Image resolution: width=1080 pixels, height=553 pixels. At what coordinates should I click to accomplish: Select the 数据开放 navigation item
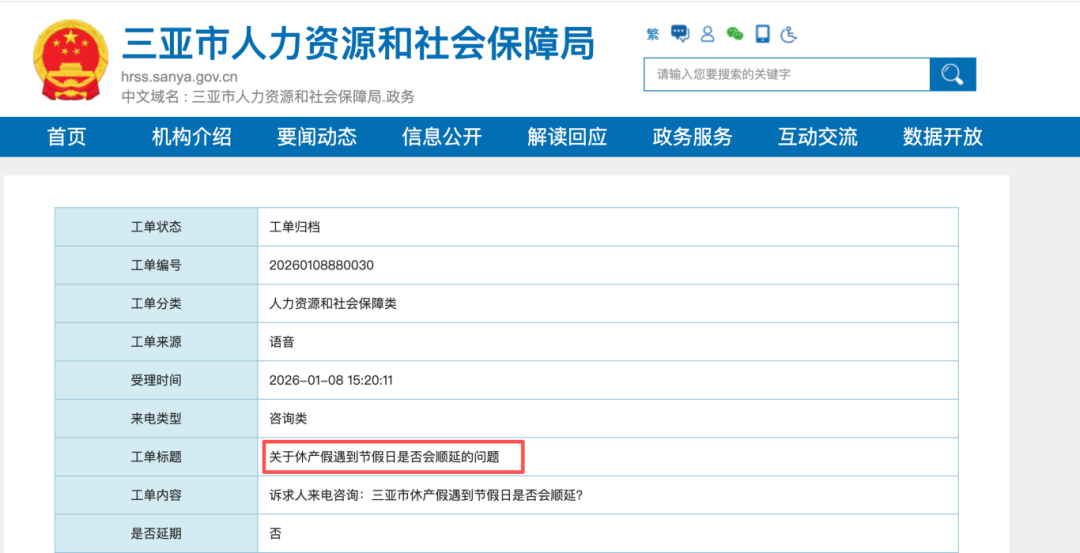[x=943, y=137]
